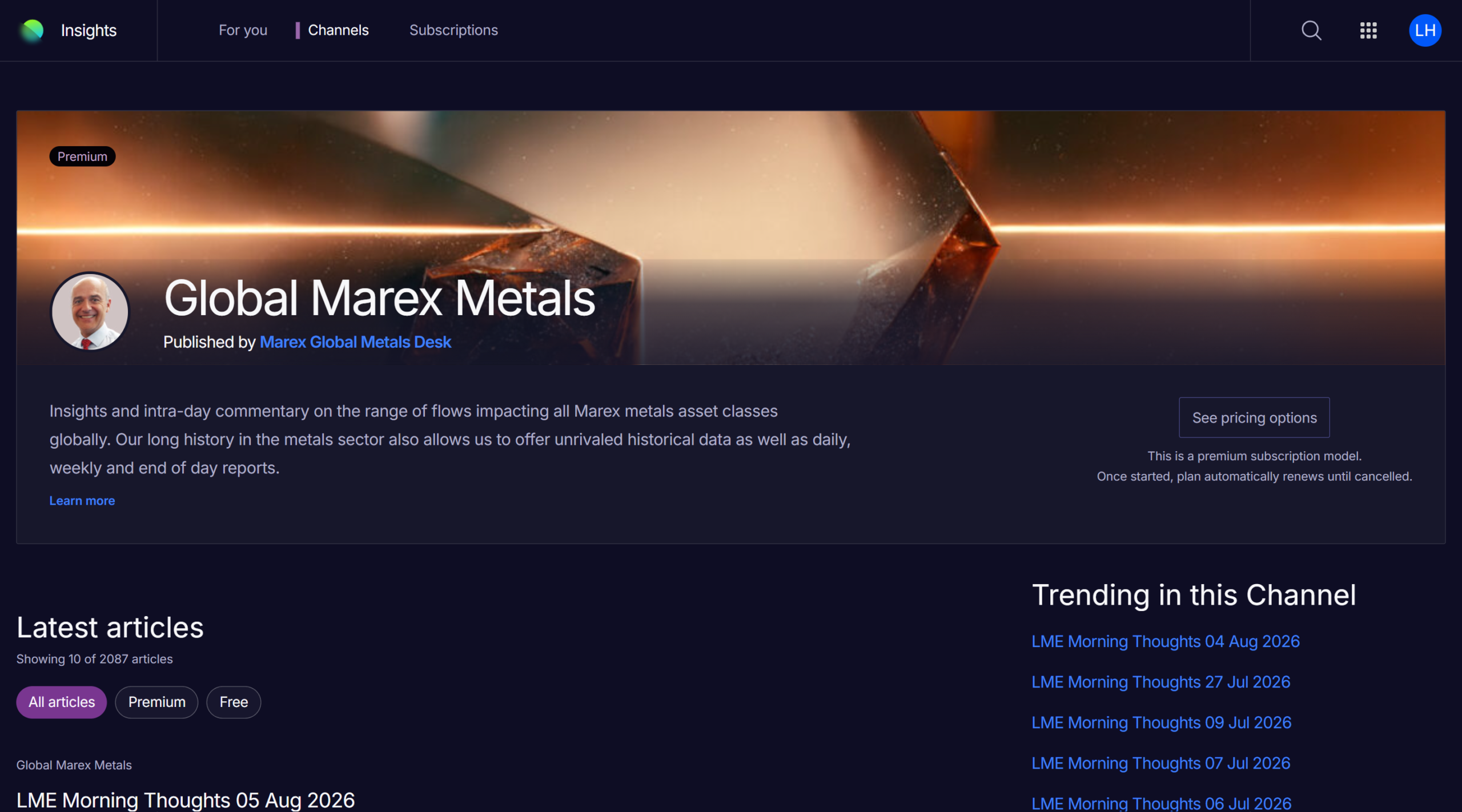
Task: Switch to the For you tab
Action: [243, 30]
